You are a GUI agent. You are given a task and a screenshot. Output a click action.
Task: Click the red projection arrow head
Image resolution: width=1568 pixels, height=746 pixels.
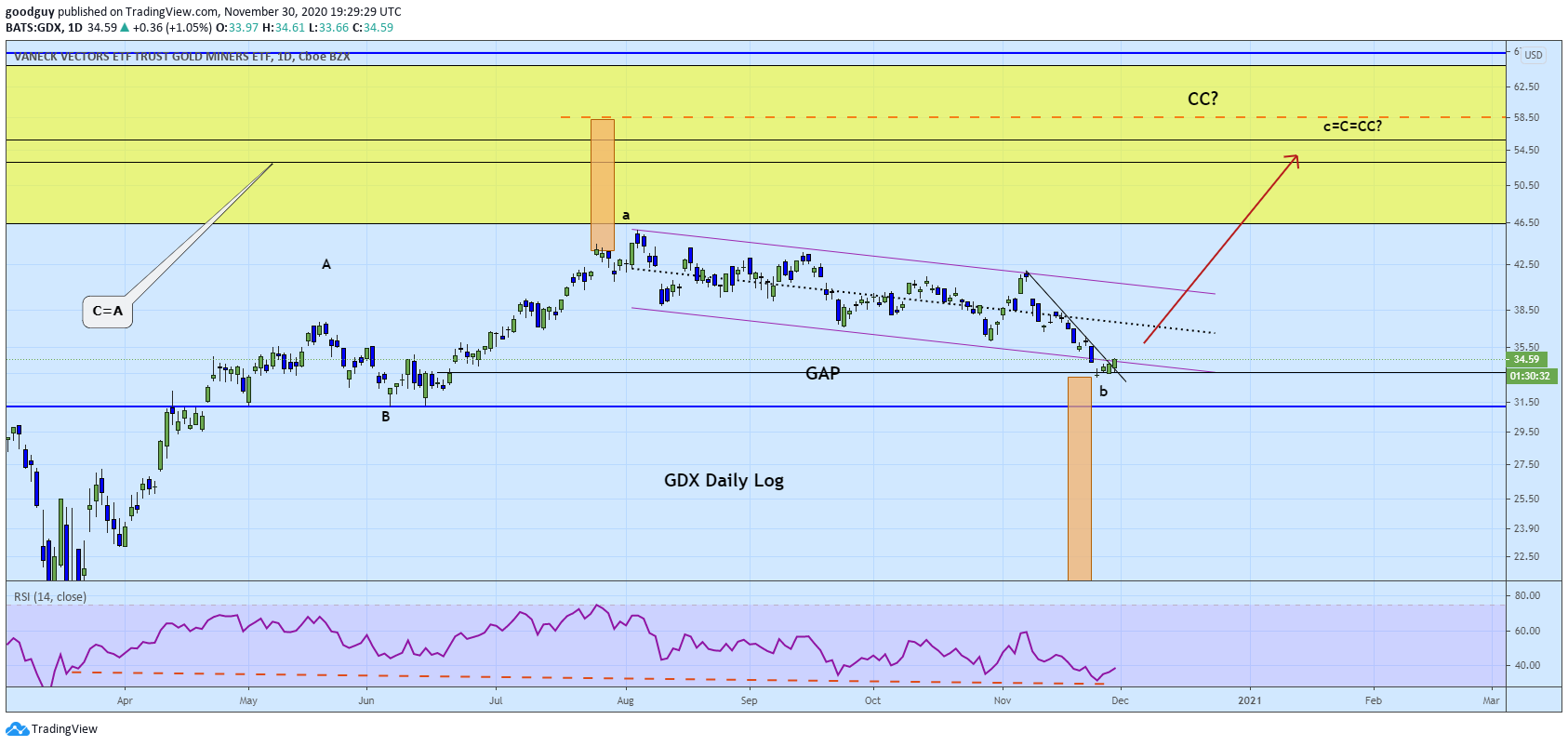coord(1292,160)
